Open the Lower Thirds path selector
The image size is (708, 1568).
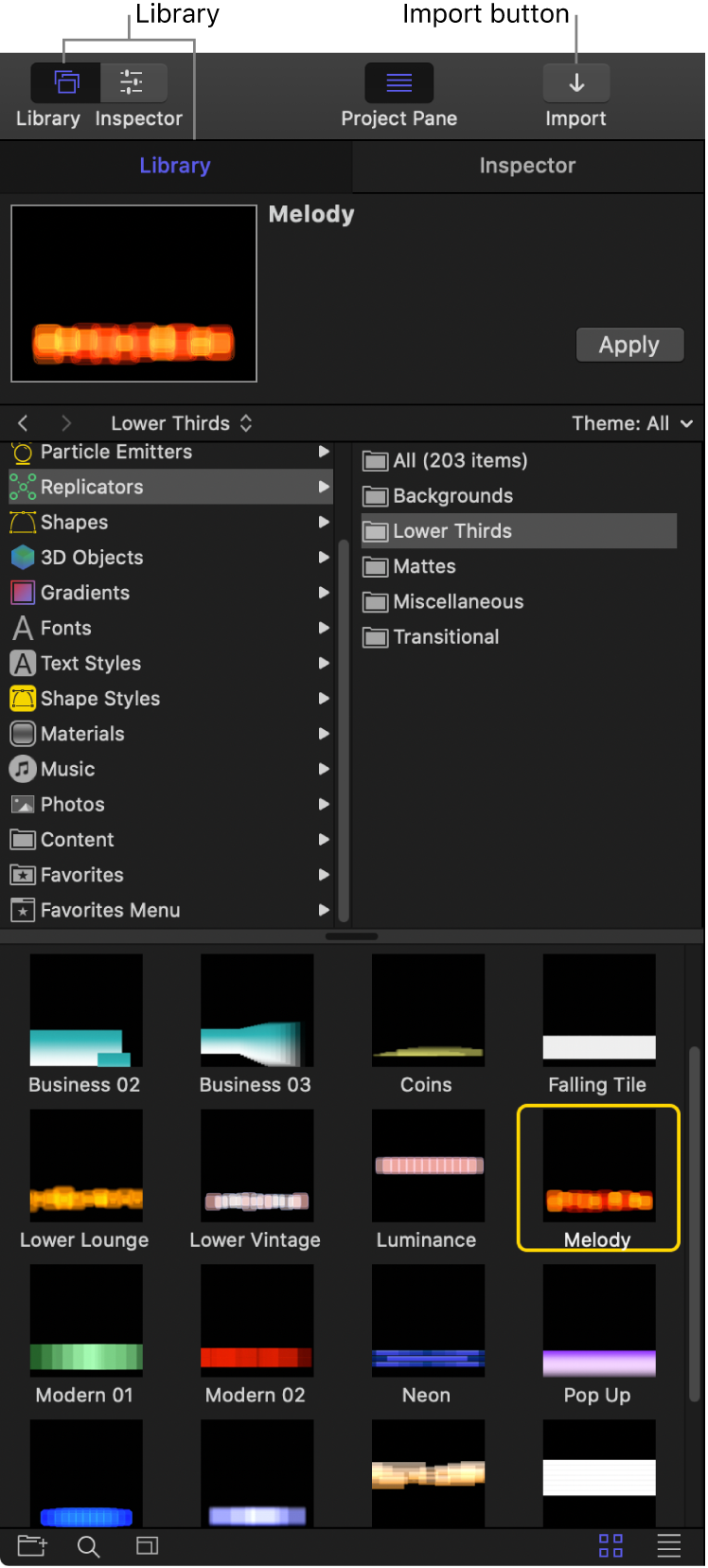(x=182, y=423)
